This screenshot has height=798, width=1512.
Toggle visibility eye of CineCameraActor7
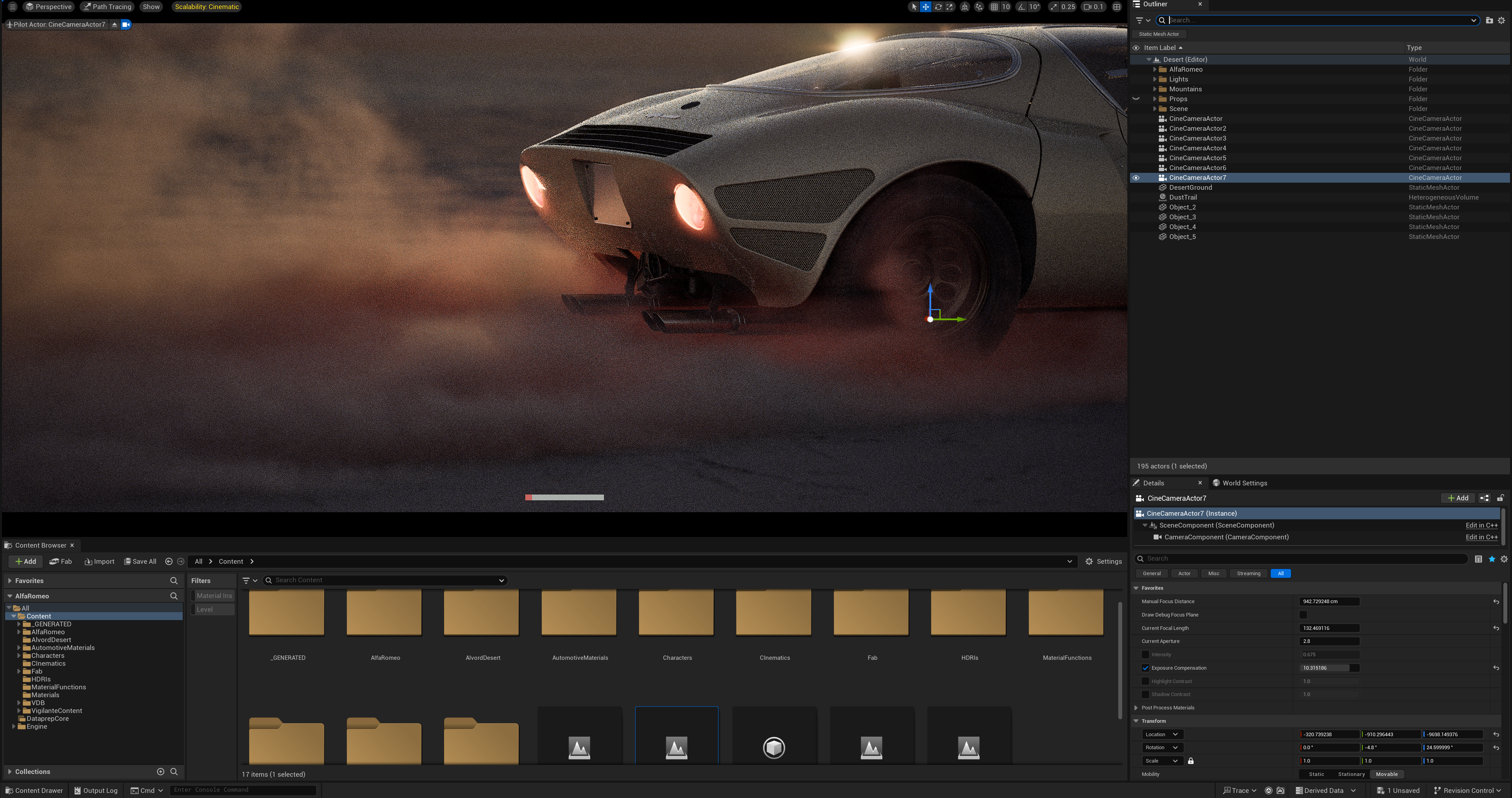[1136, 178]
